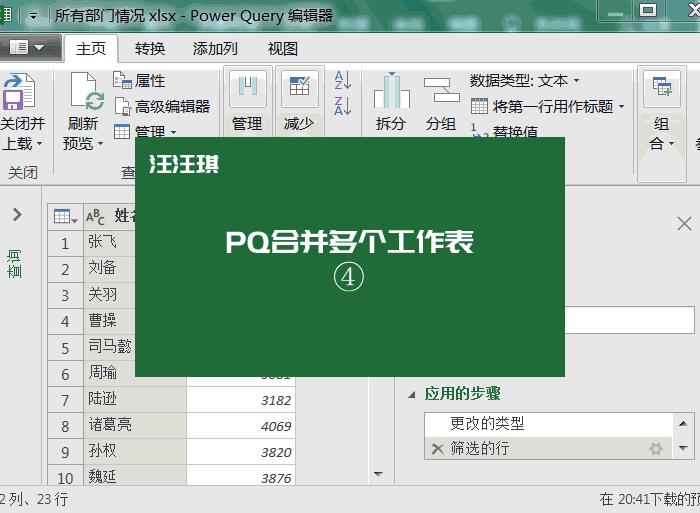Collapse the Applied Steps (应用的步骤) section
700x513 pixels.
tap(412, 395)
